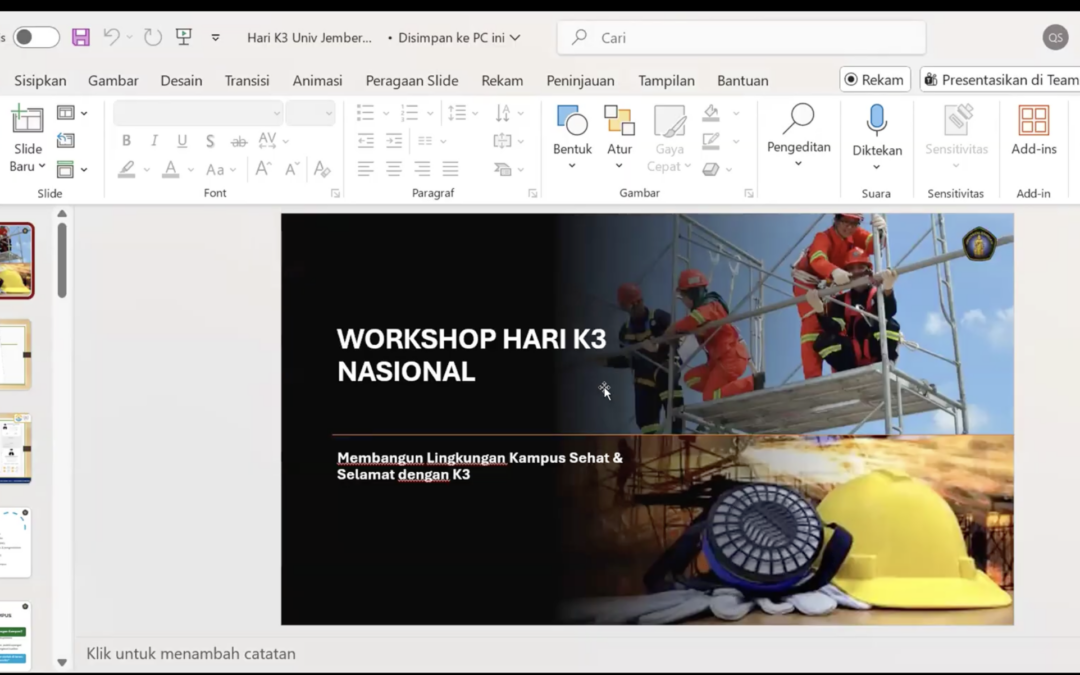Image resolution: width=1080 pixels, height=675 pixels.
Task: Click the purple Save icon
Action: 81,37
